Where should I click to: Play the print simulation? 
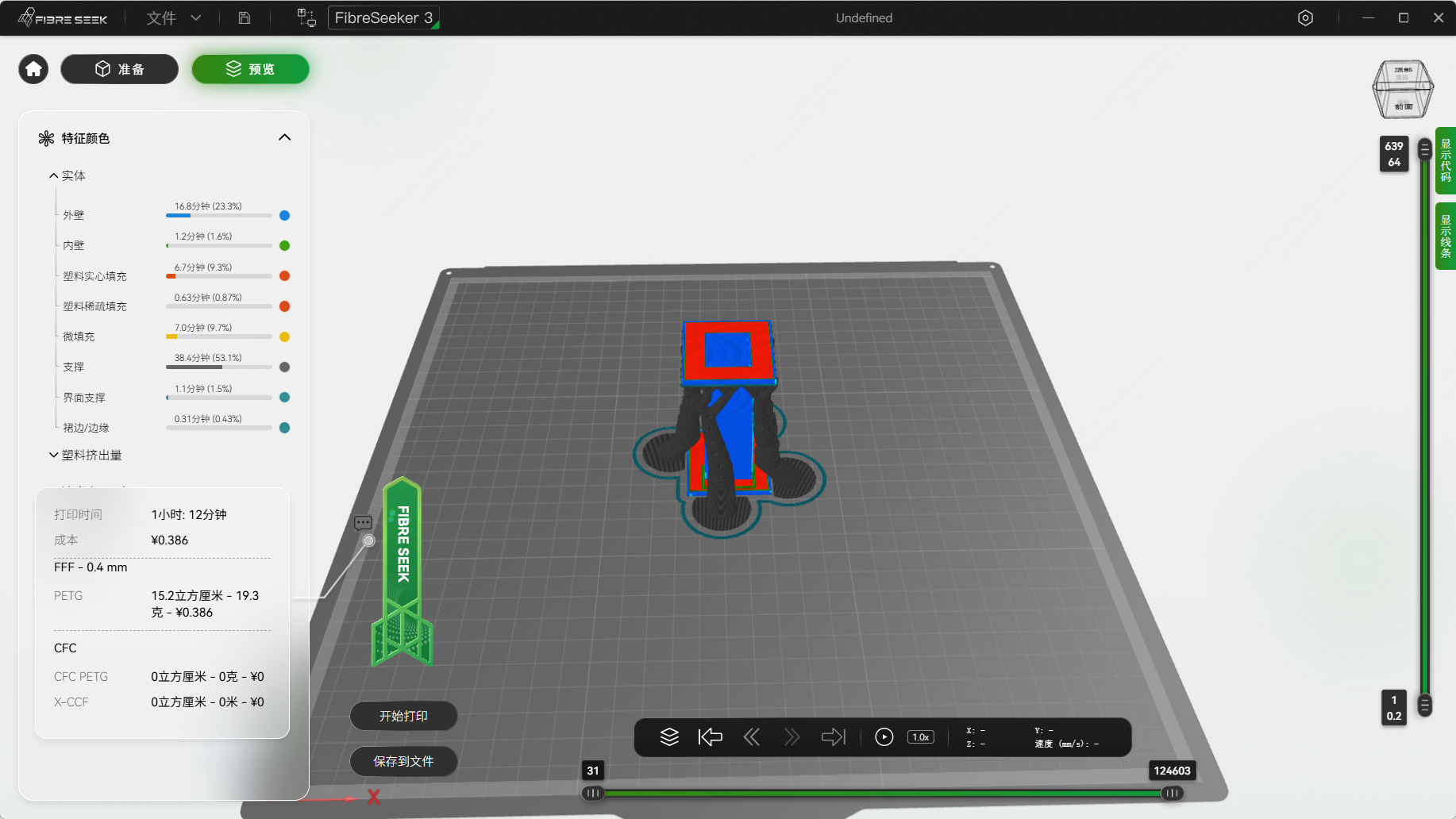tap(884, 737)
